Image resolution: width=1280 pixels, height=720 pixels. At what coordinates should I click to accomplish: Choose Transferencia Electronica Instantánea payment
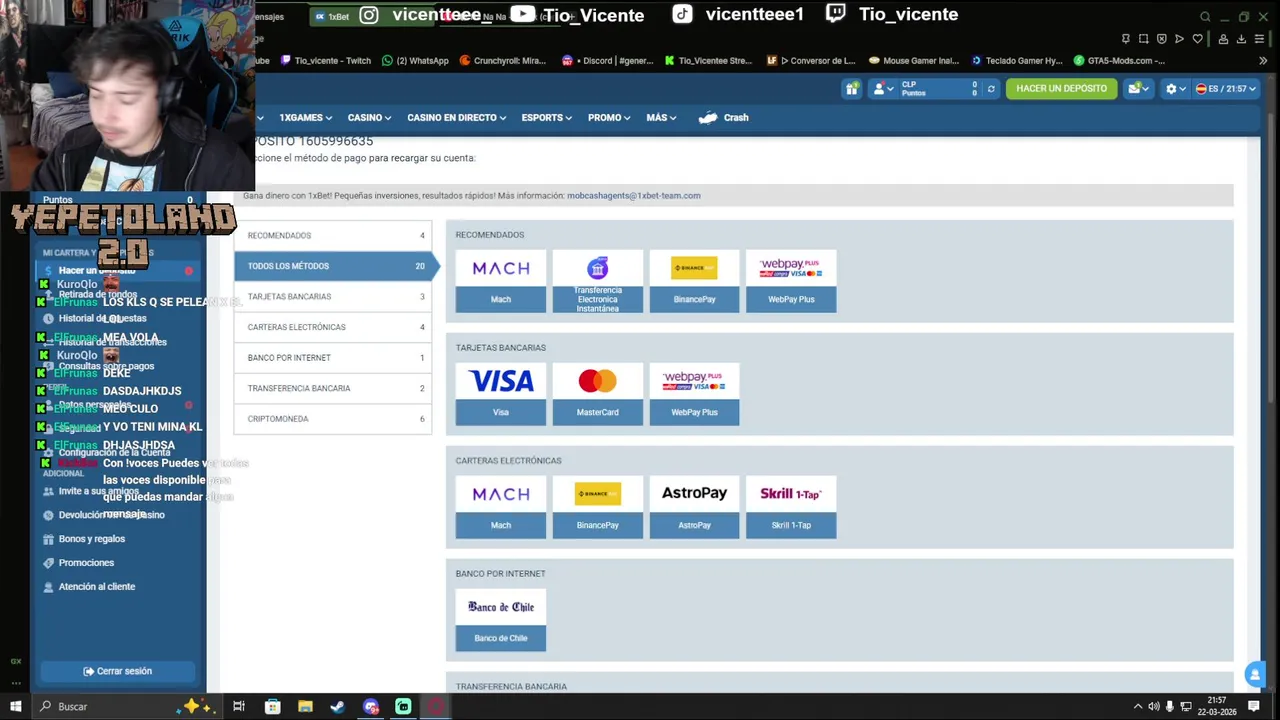tap(597, 281)
